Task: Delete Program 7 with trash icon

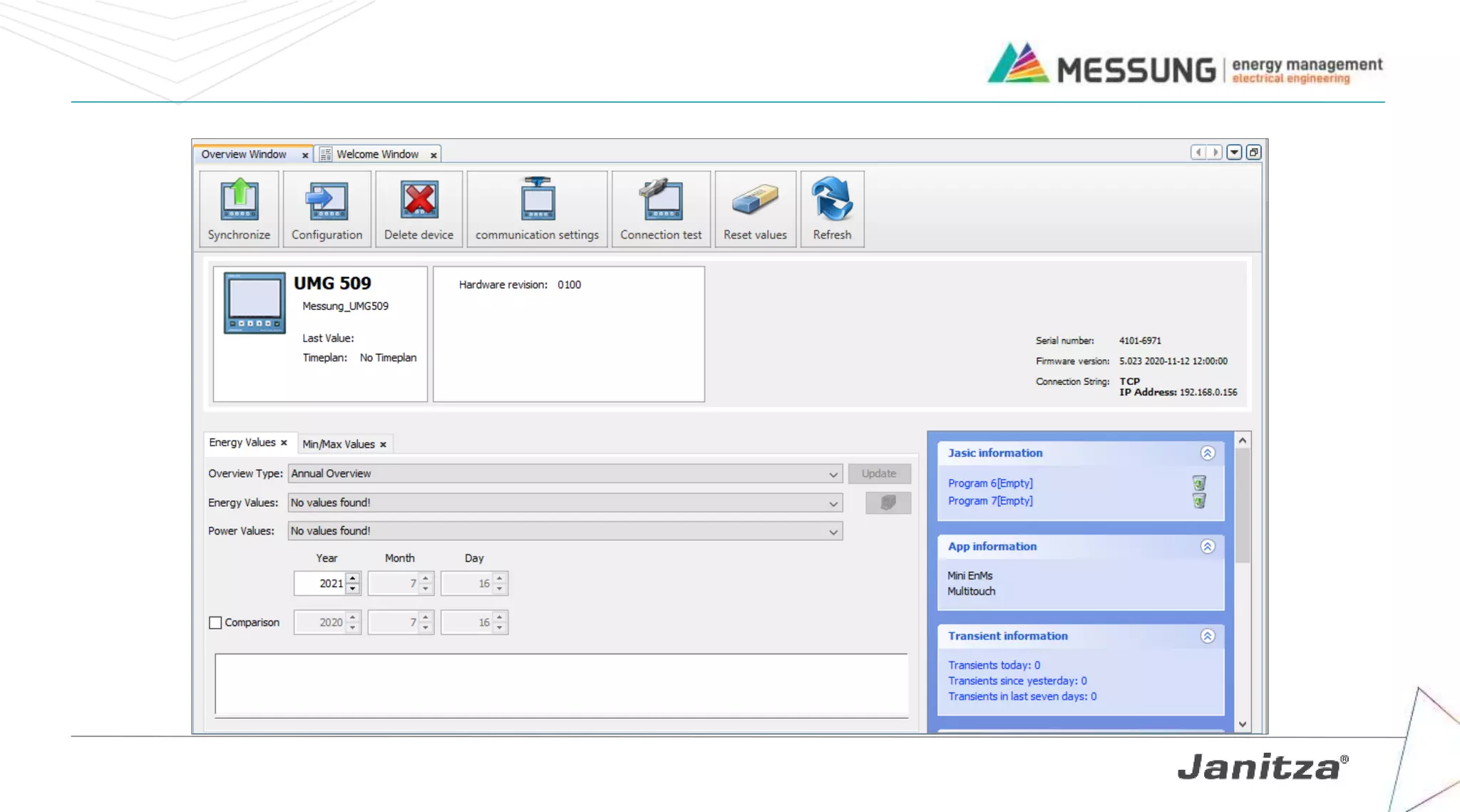Action: [x=1199, y=501]
